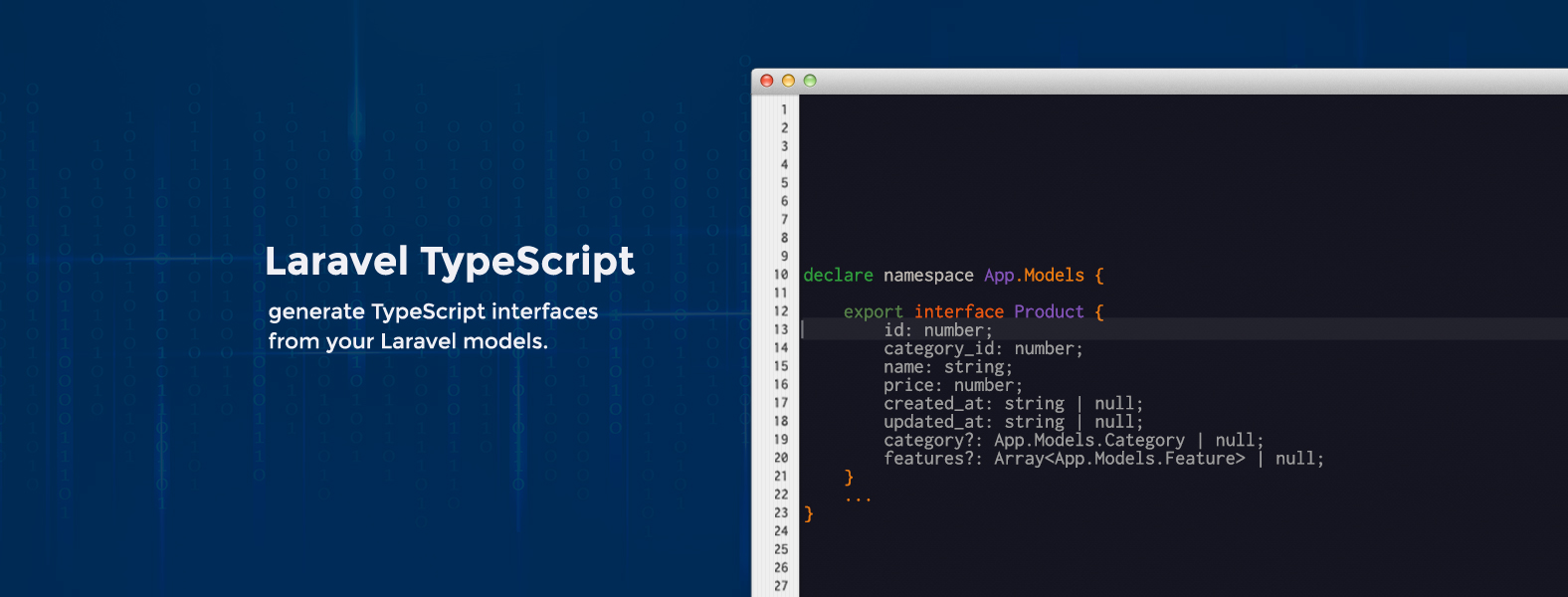Screen dimensions: 1568x597
Task: Click line number 12 in gutter
Action: click(x=781, y=311)
